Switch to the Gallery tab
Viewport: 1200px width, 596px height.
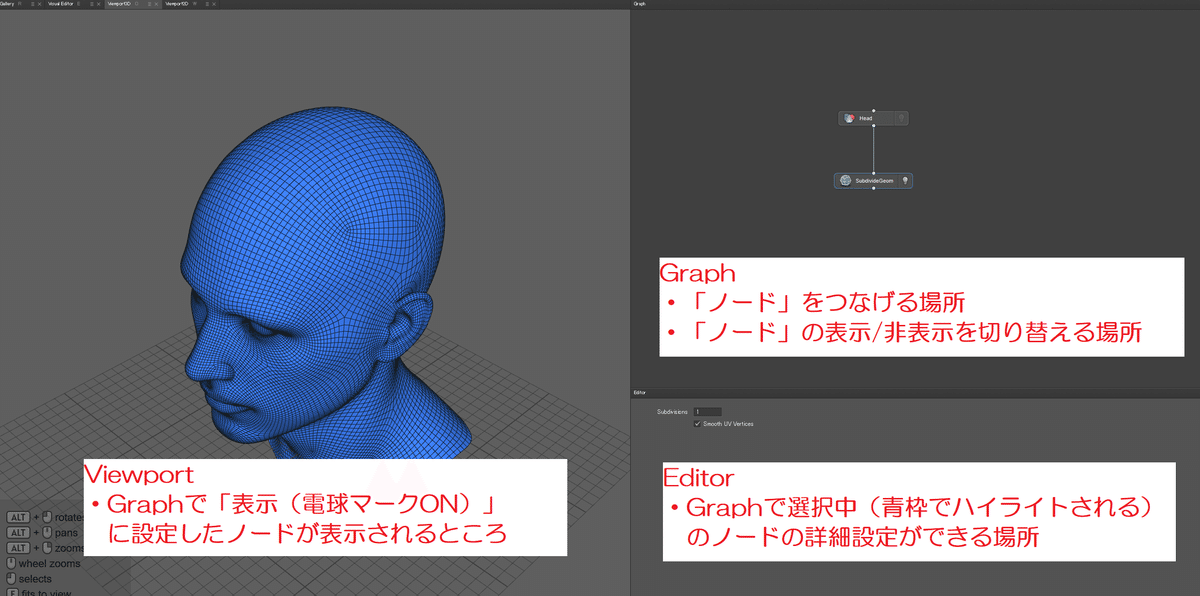[x=7, y=4]
